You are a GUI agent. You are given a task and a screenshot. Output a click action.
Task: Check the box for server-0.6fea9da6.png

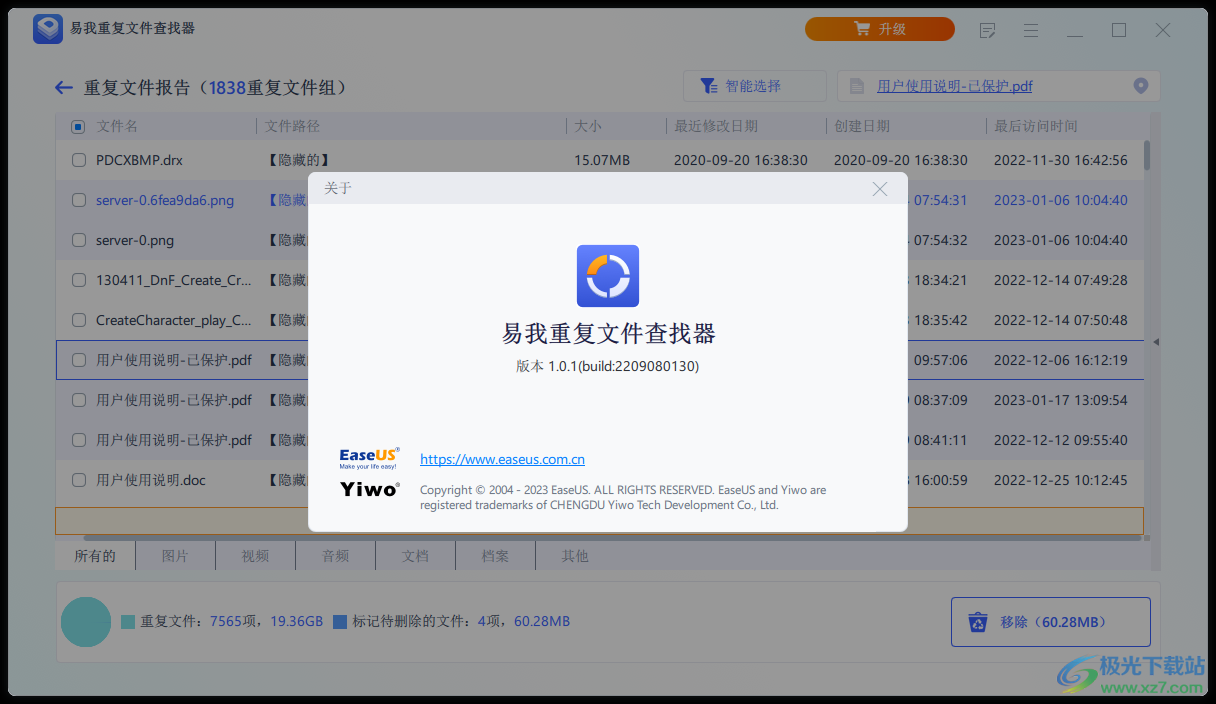point(79,200)
